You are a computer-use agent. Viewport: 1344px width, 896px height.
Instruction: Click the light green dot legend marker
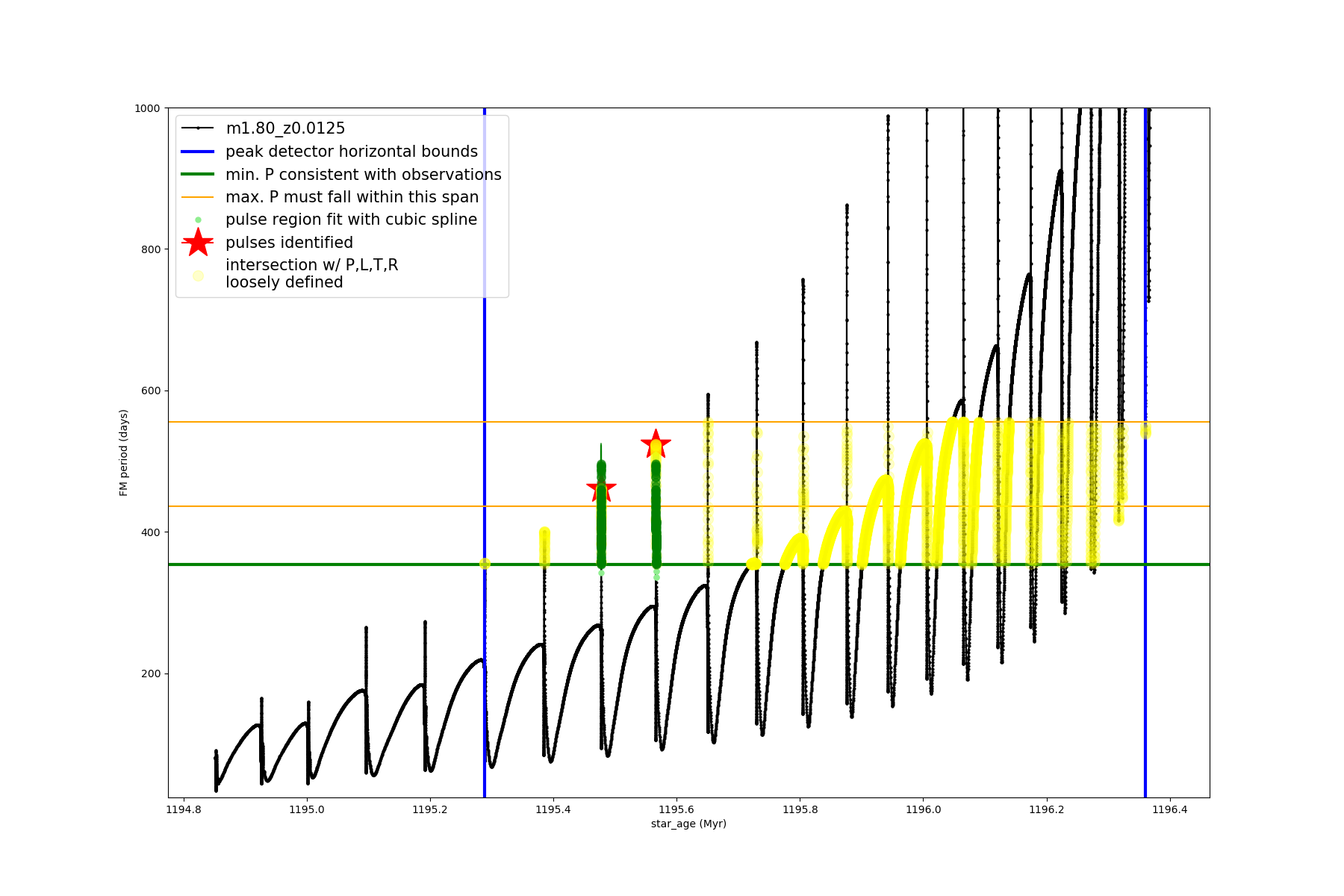(x=198, y=220)
